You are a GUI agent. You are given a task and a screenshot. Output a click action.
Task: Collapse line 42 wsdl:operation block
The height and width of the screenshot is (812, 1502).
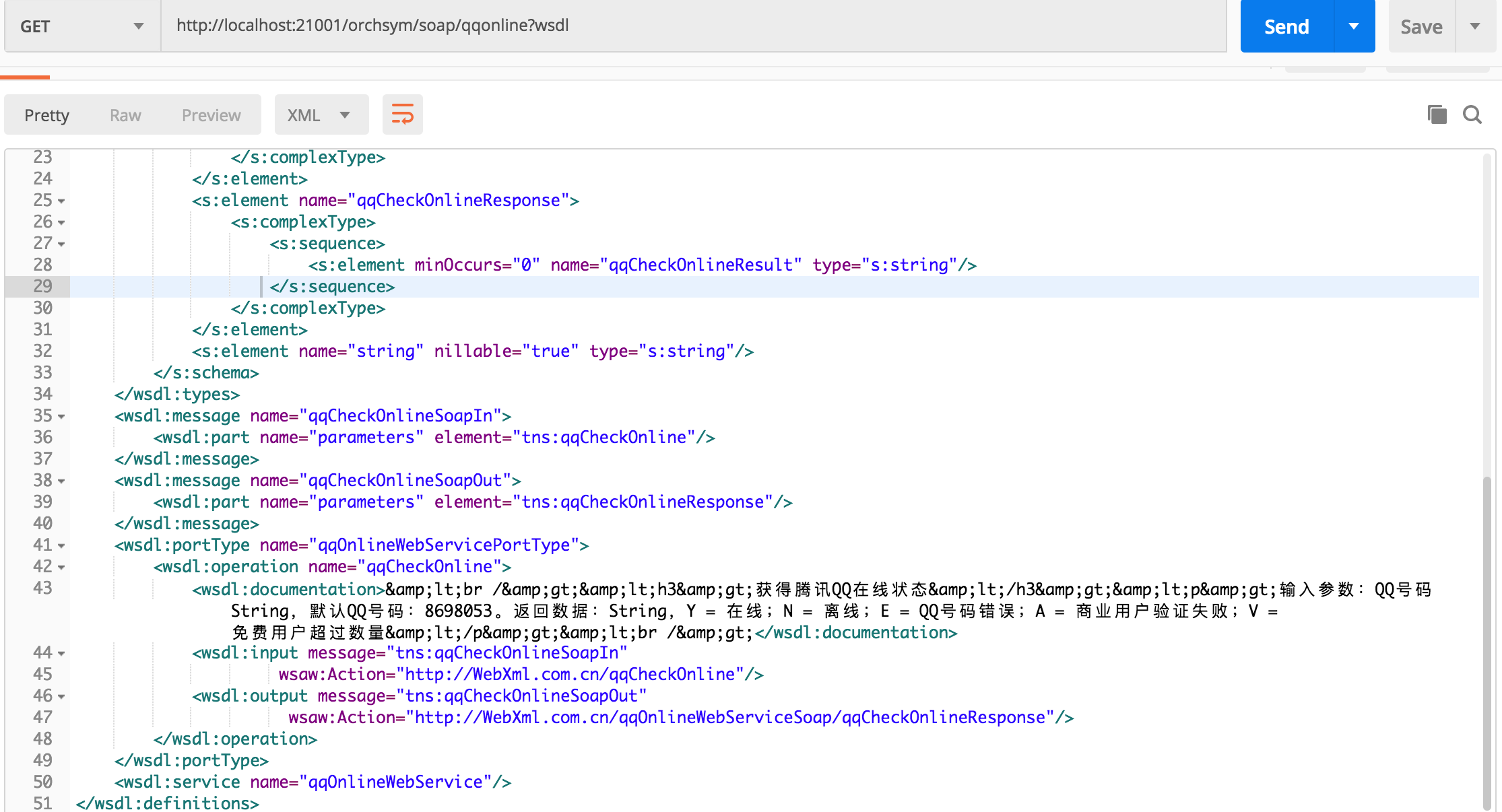(61, 568)
